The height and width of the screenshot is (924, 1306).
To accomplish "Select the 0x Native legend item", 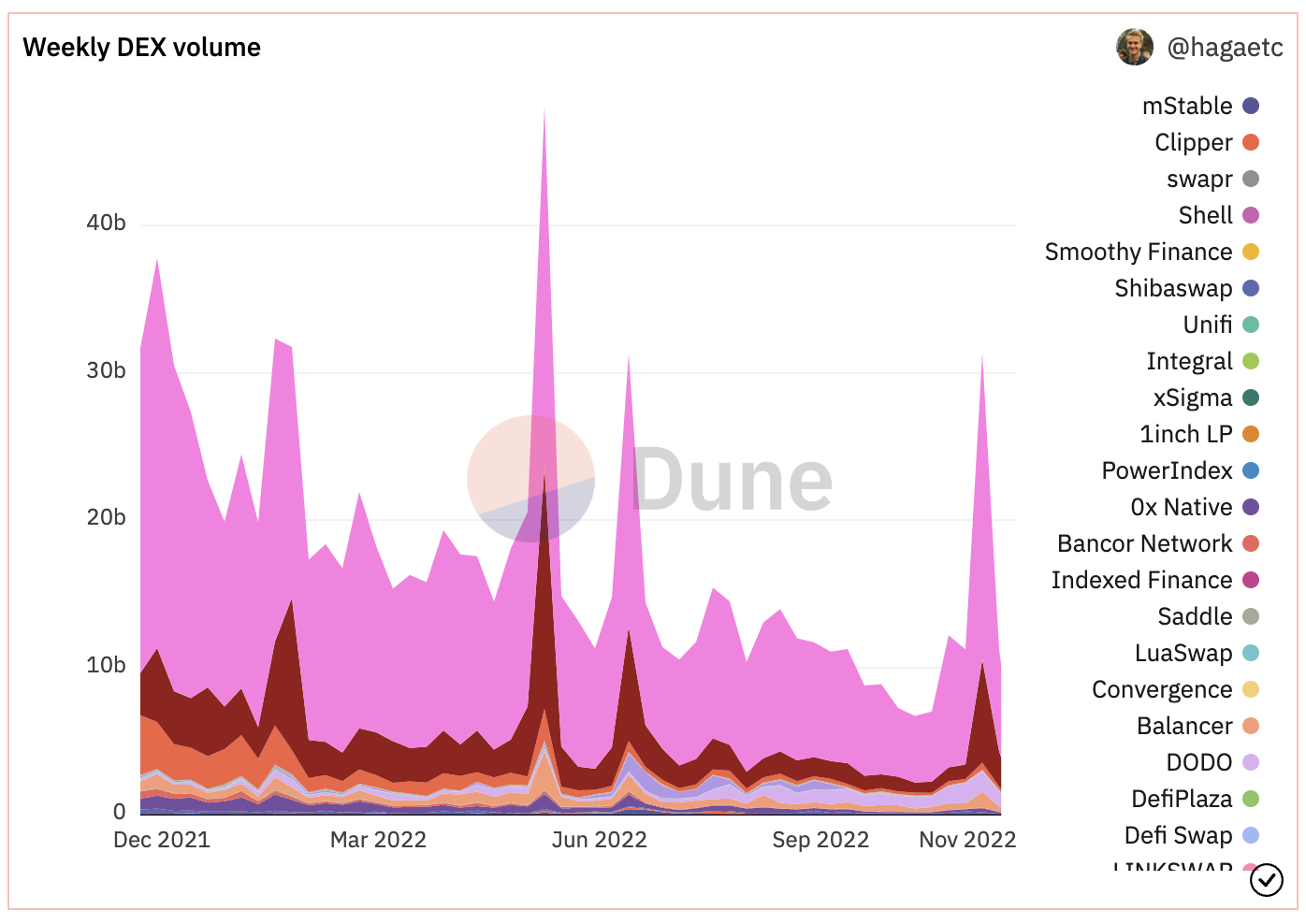I will pyautogui.click(x=1182, y=508).
